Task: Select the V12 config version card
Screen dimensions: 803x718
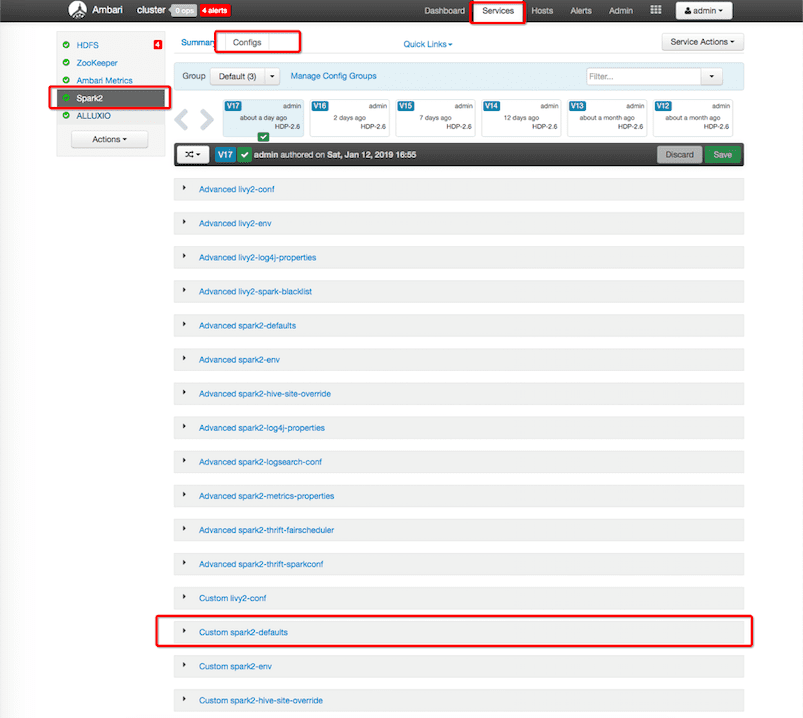Action: pos(692,117)
